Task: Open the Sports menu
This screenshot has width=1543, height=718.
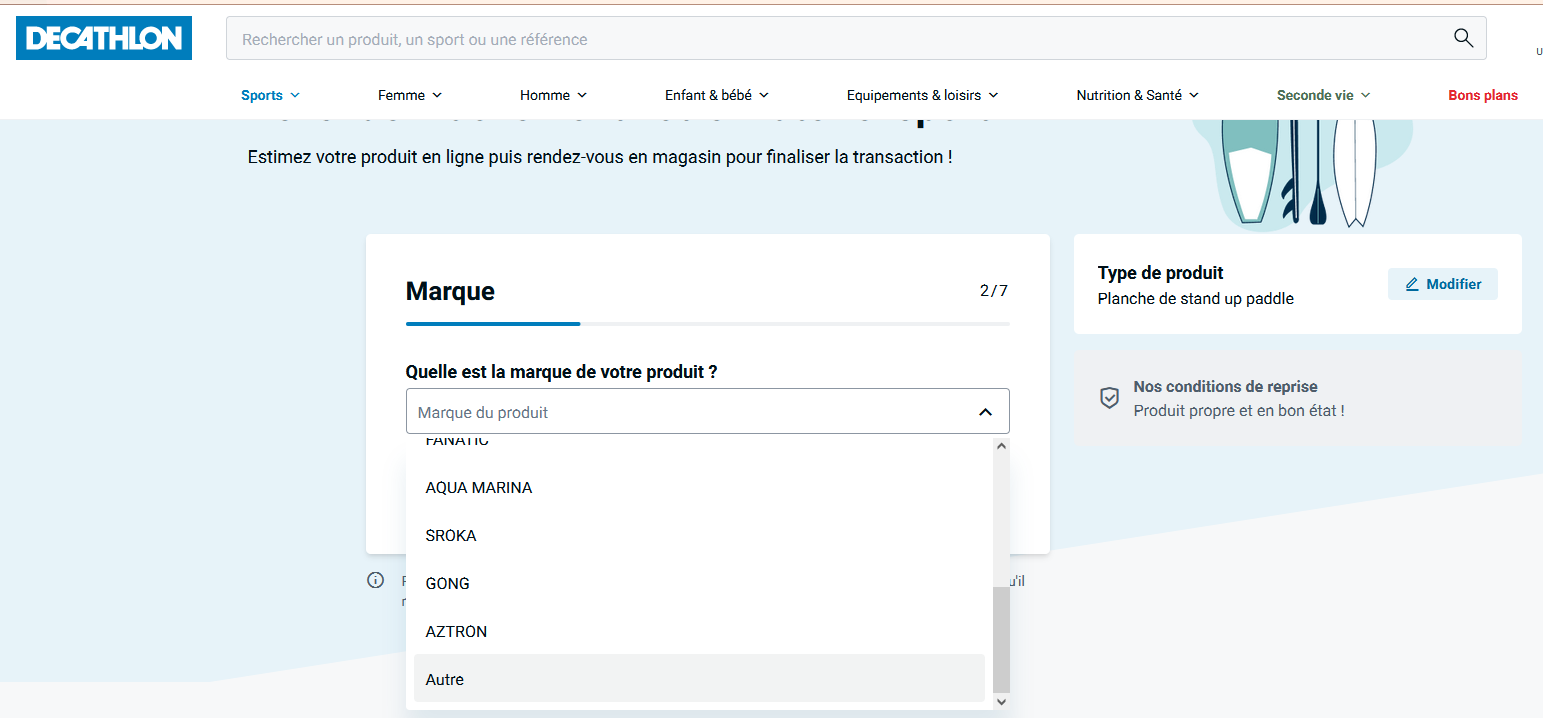Action: point(270,95)
